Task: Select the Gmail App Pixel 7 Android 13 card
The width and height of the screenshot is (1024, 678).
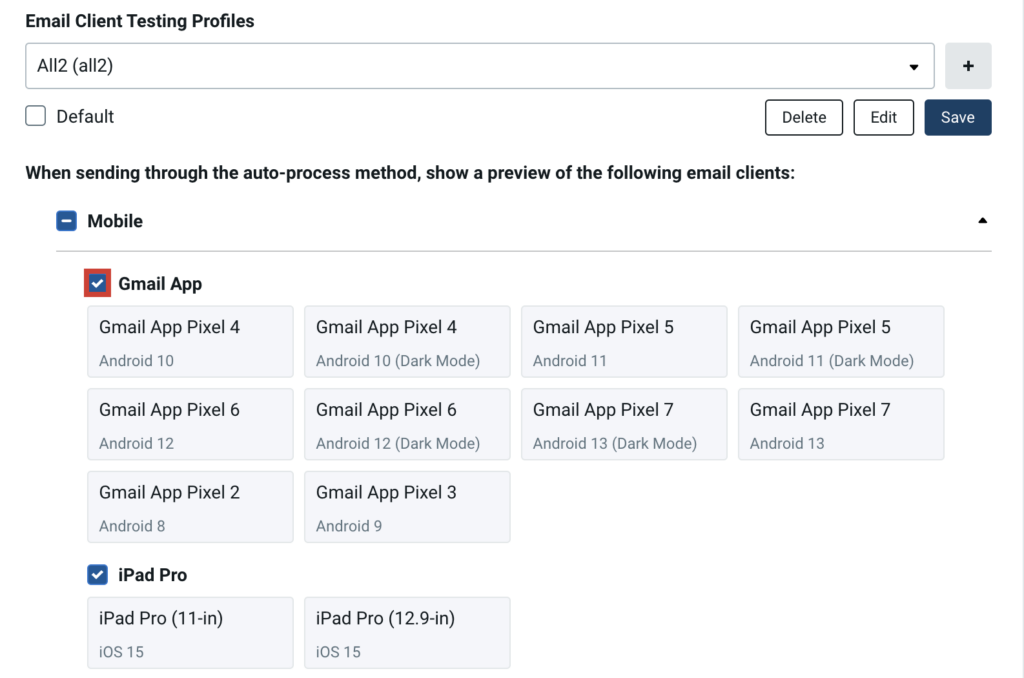Action: coord(841,424)
